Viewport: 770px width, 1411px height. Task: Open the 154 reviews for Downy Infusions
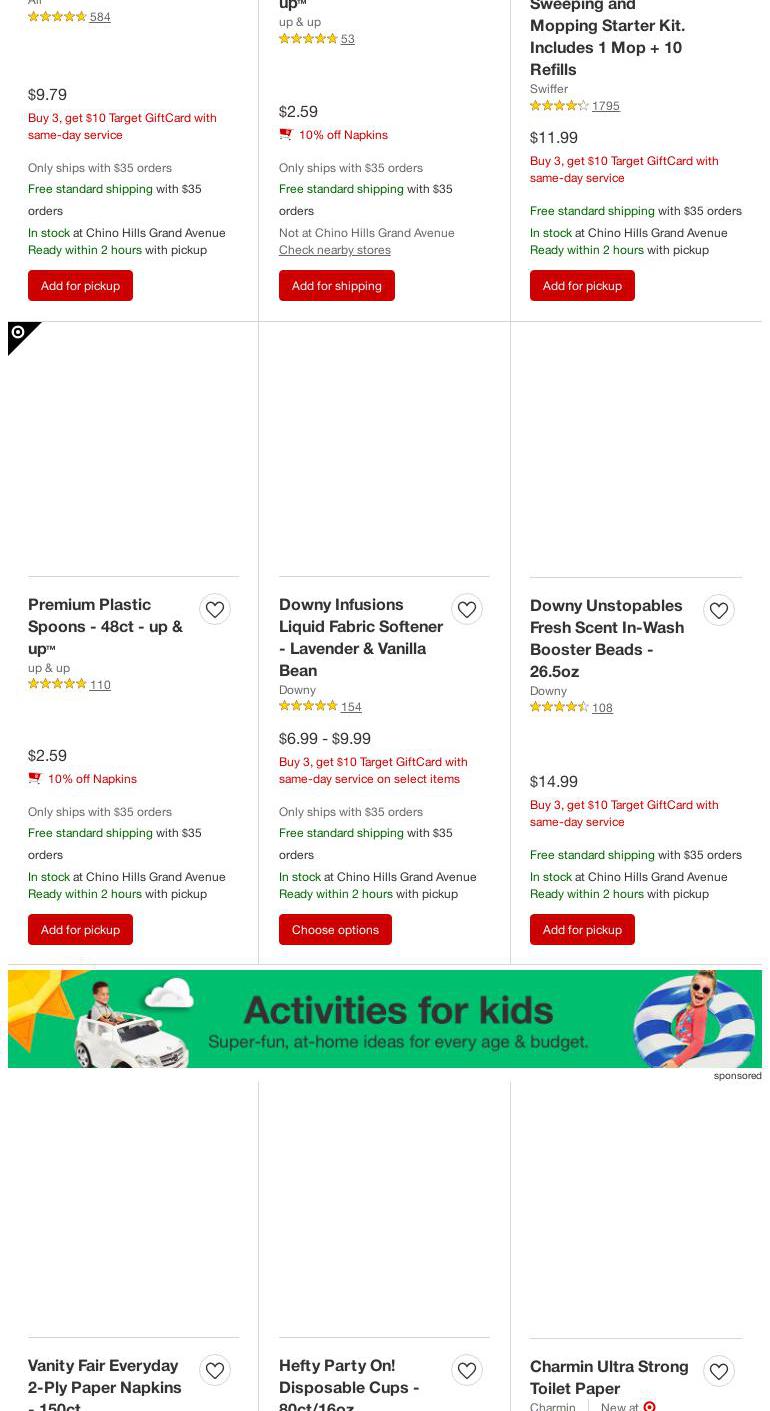tap(351, 707)
